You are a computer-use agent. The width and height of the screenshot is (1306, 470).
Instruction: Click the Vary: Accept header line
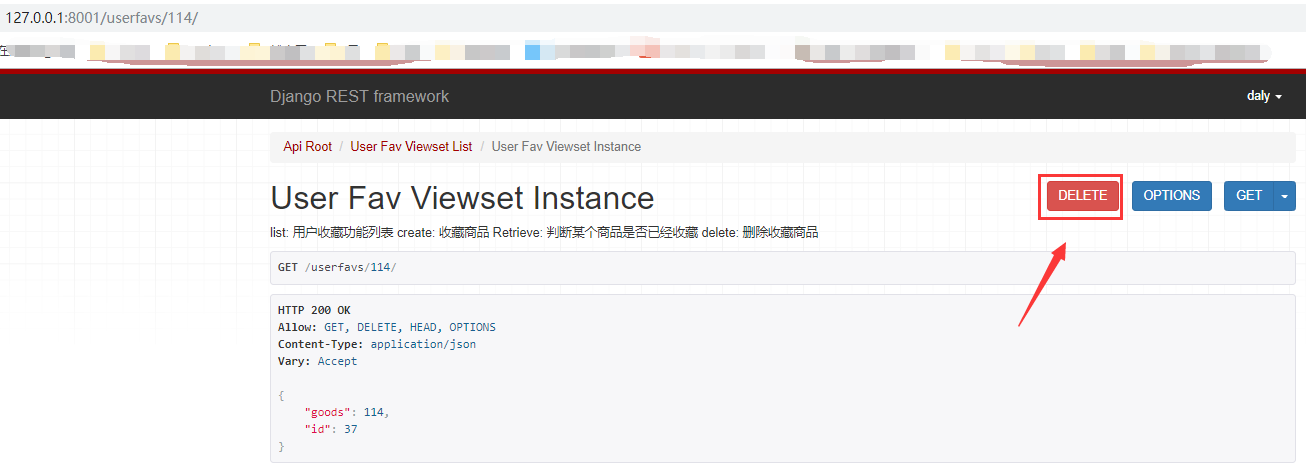(317, 361)
